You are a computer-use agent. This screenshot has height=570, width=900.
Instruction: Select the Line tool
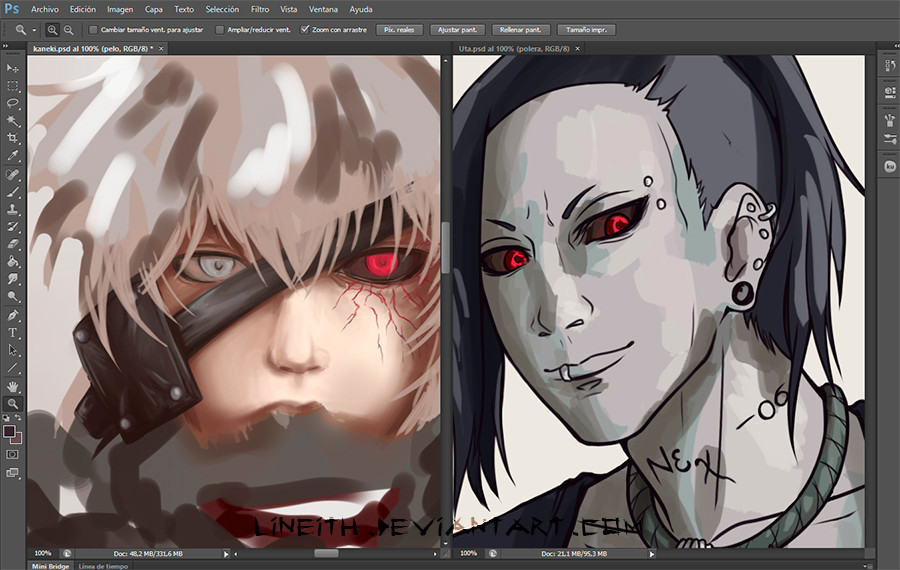(13, 367)
